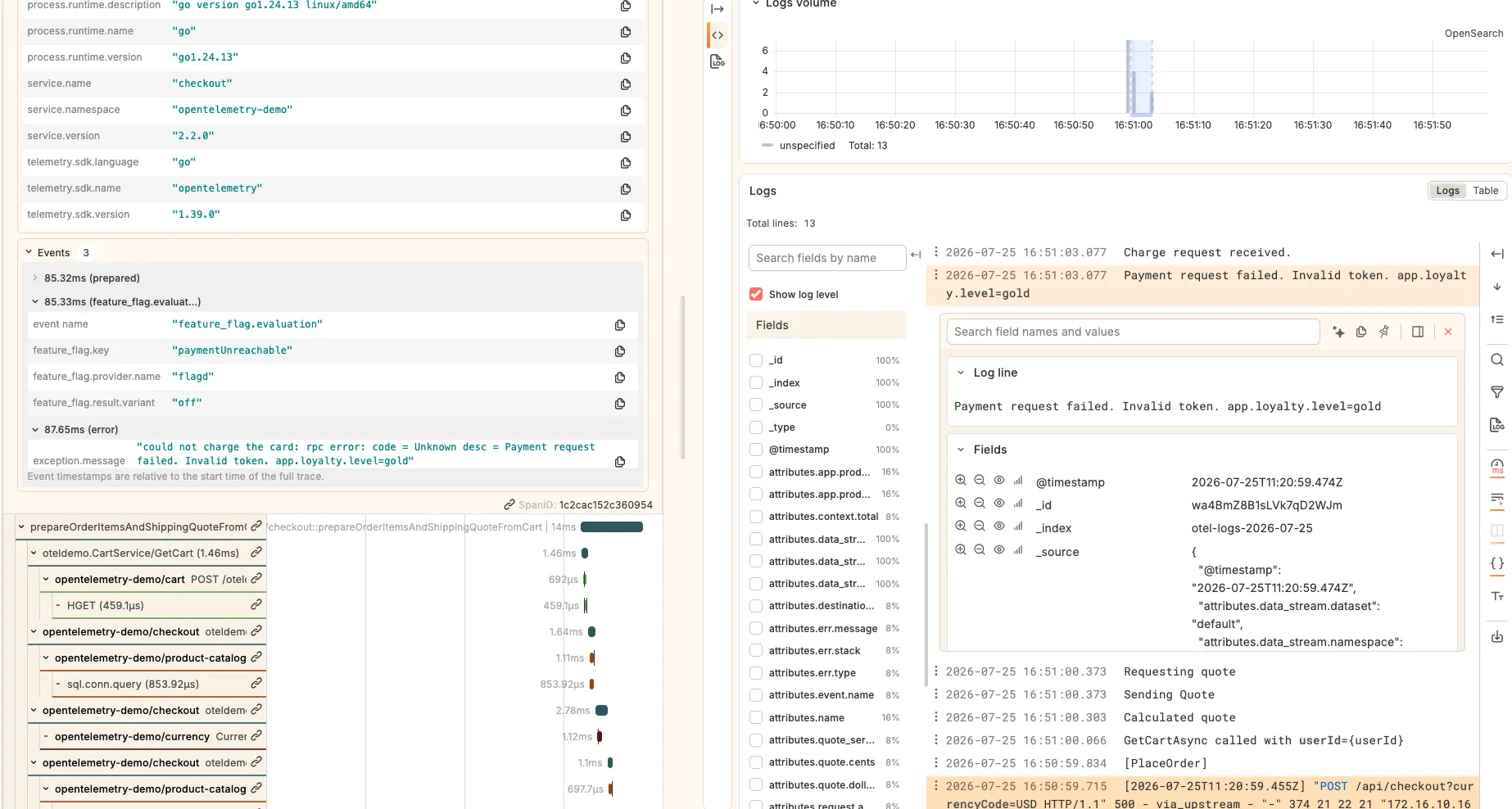
Task: Close the log details panel
Action: pyautogui.click(x=1448, y=332)
